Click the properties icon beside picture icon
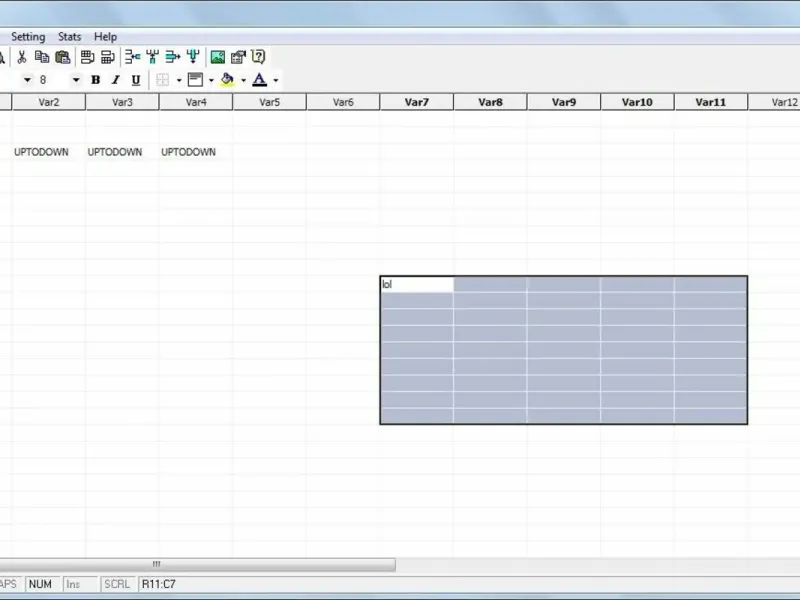 tap(238, 57)
